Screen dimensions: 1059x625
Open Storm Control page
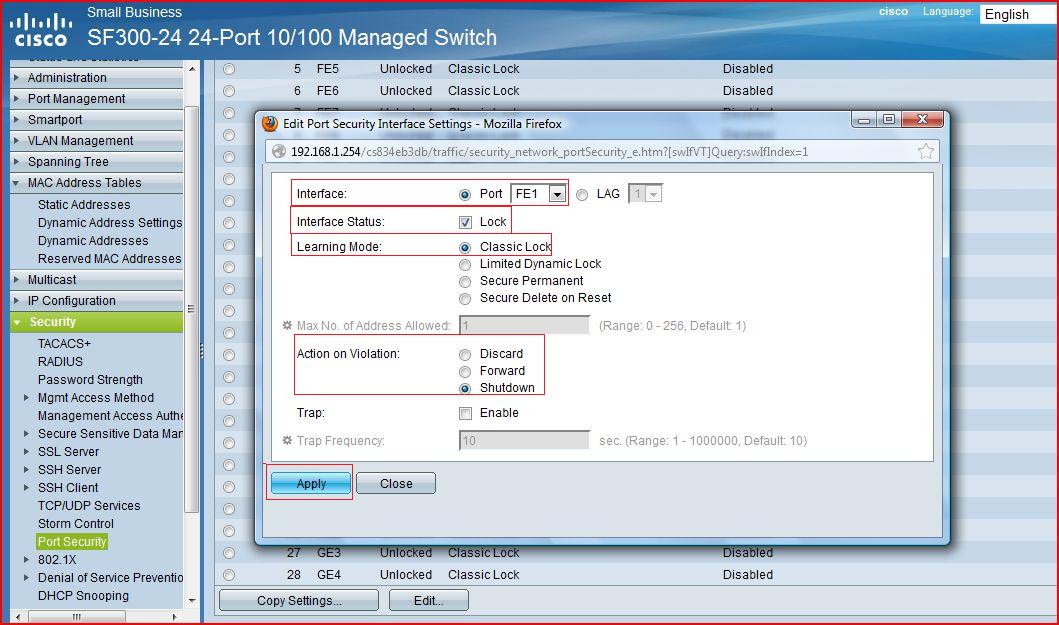click(x=76, y=524)
